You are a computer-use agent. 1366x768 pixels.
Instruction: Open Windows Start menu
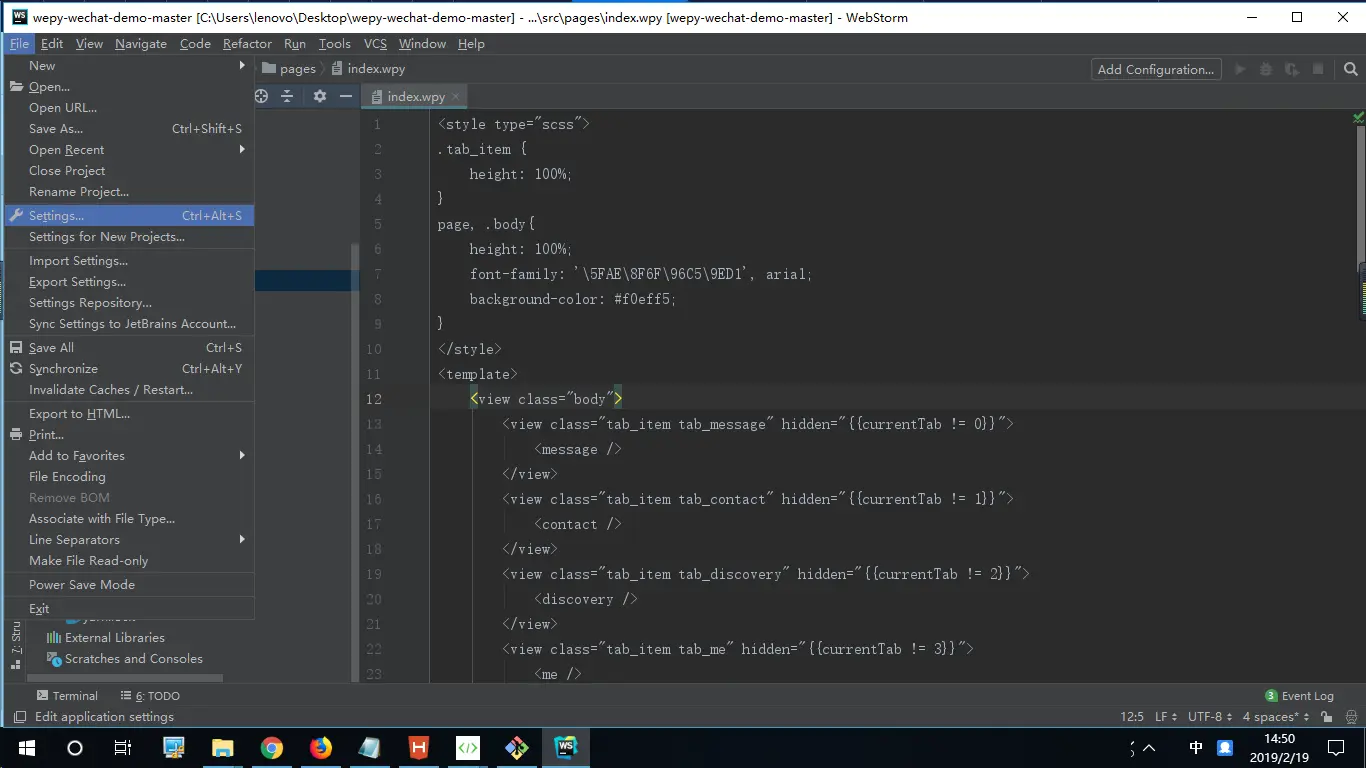coord(26,748)
